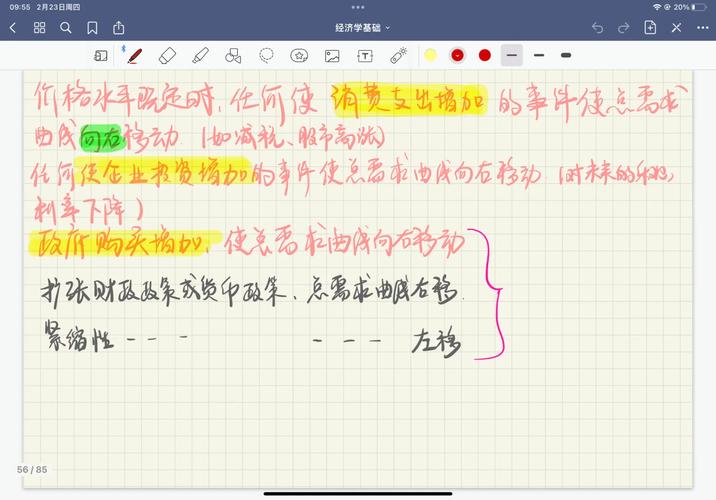Add a new page
The width and height of the screenshot is (716, 500).
point(650,27)
